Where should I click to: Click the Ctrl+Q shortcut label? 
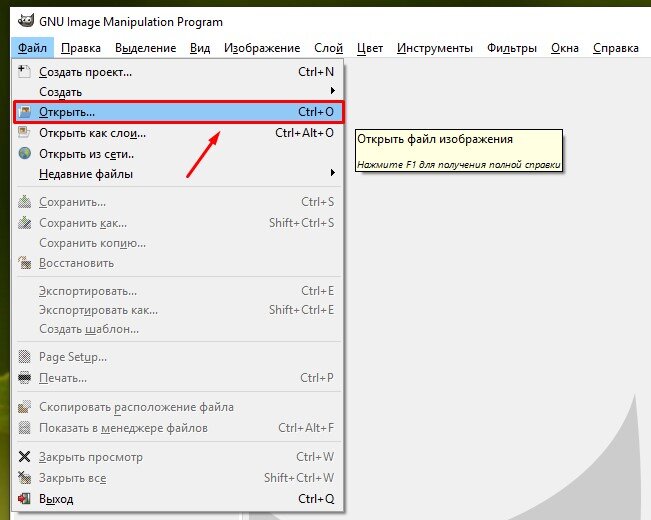click(316, 498)
